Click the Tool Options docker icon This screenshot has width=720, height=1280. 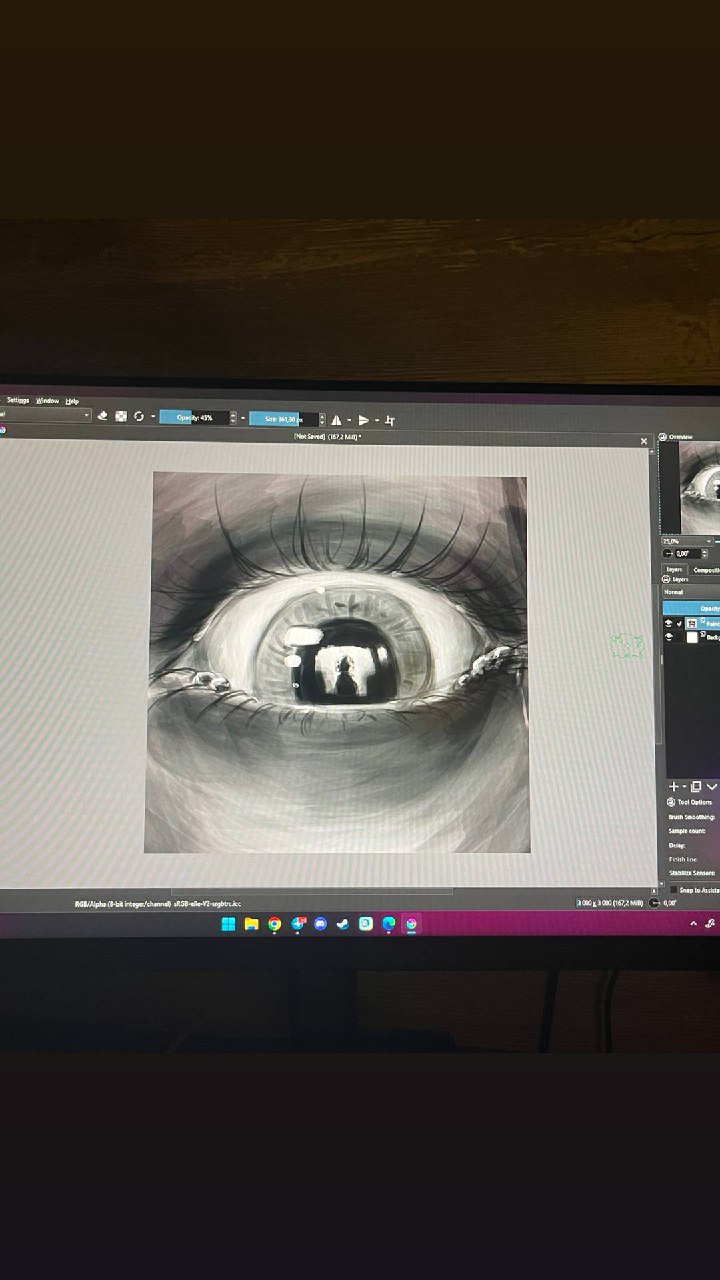point(671,802)
